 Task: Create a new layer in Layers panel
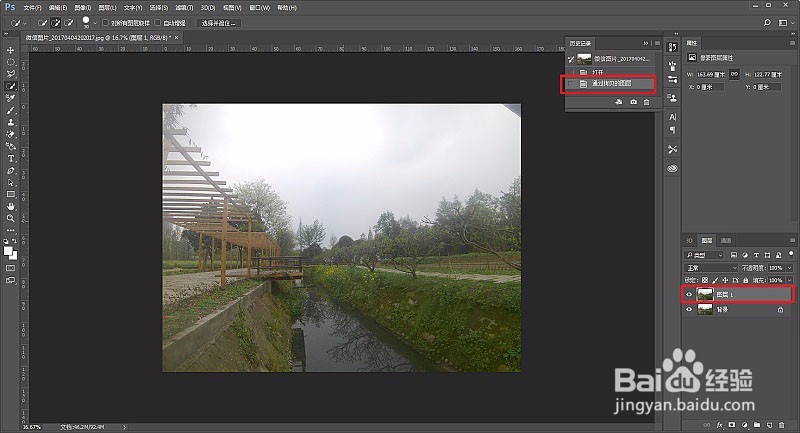[x=769, y=425]
